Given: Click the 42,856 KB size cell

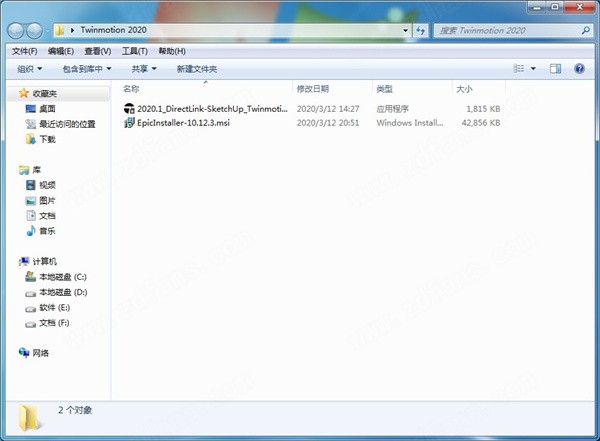Looking at the screenshot, I should [481, 122].
